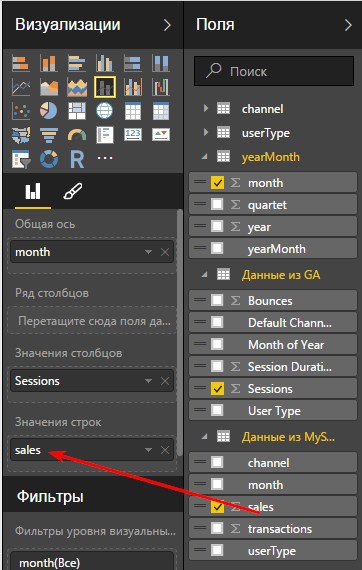Open more visuals via ellipsis icon
Viewport: 362px width, 570px height.
point(105,158)
